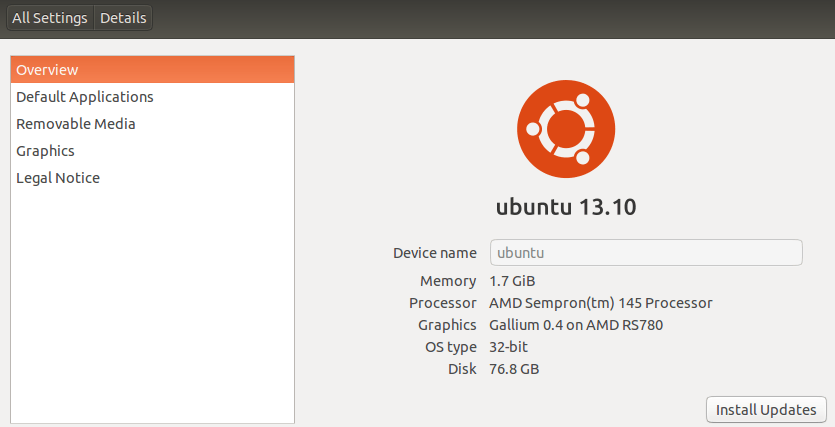Select Overview in the sidebar
The image size is (835, 427).
(152, 70)
